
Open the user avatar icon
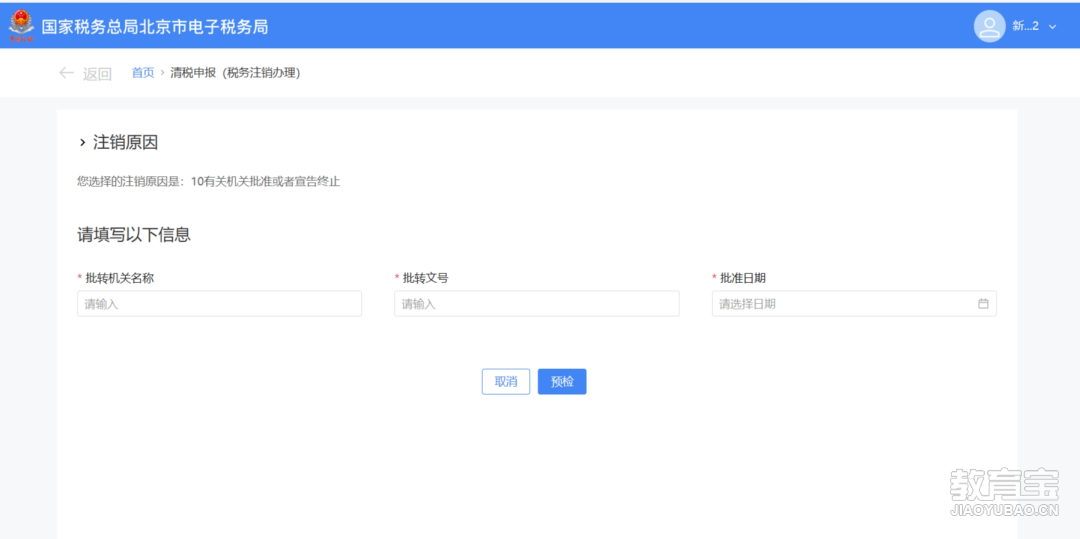coord(990,27)
